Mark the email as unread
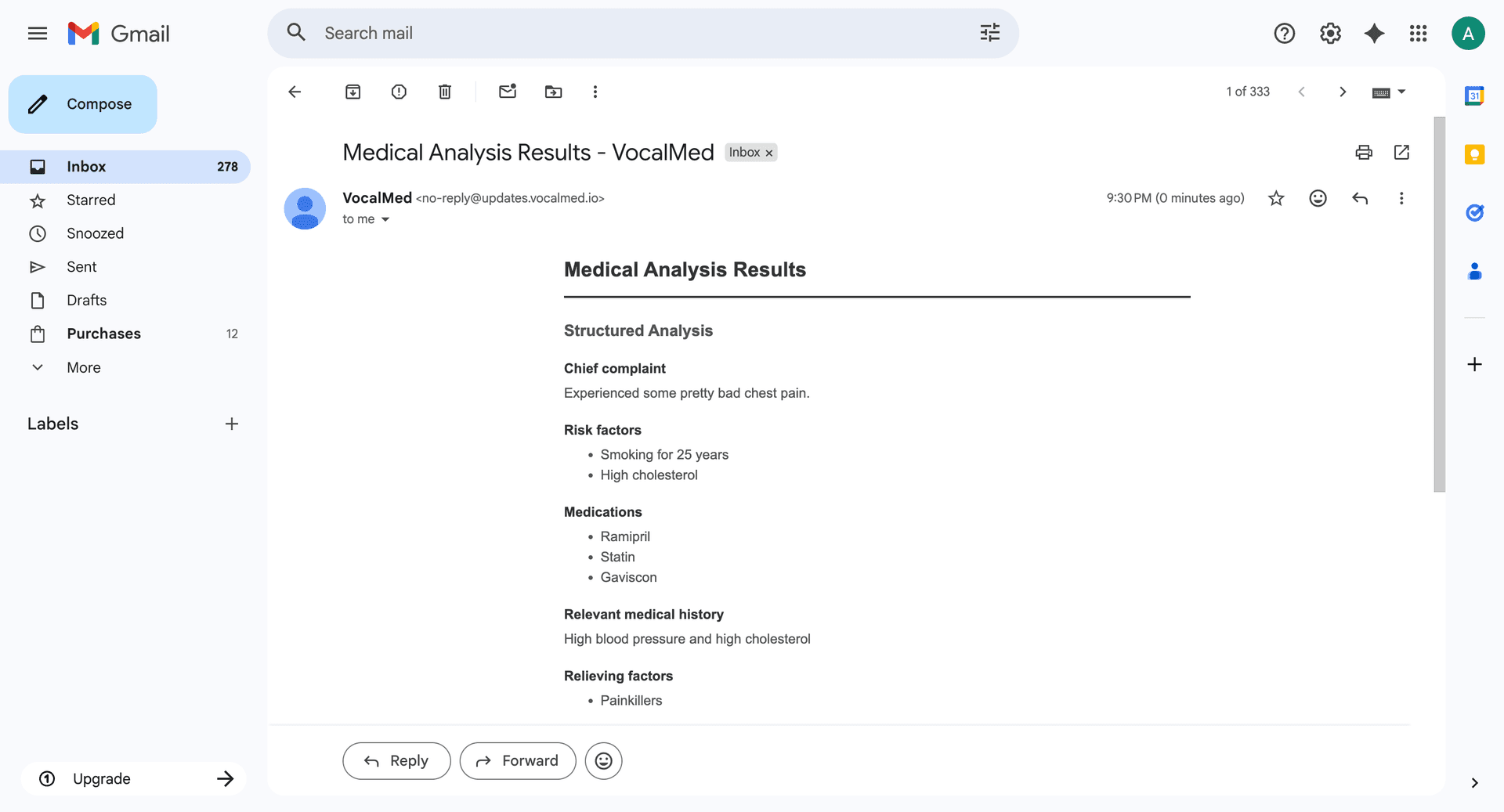This screenshot has width=1504, height=812. coord(507,92)
